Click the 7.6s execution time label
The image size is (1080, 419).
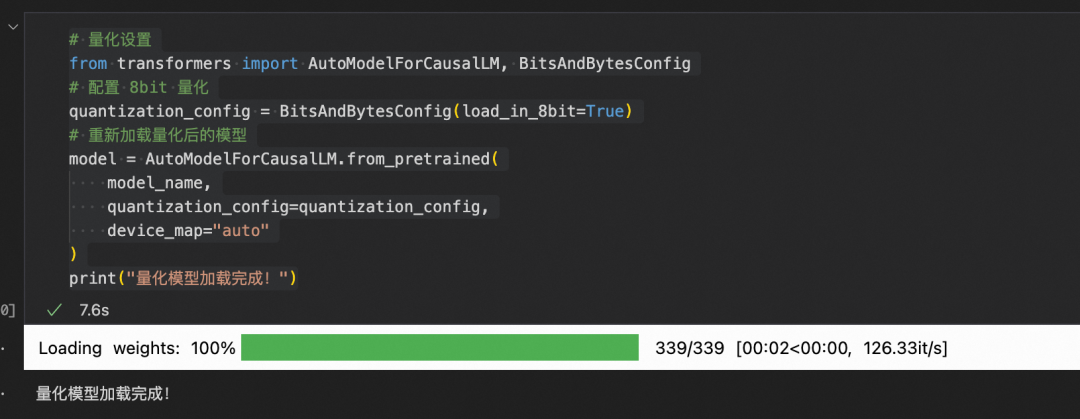click(x=94, y=310)
